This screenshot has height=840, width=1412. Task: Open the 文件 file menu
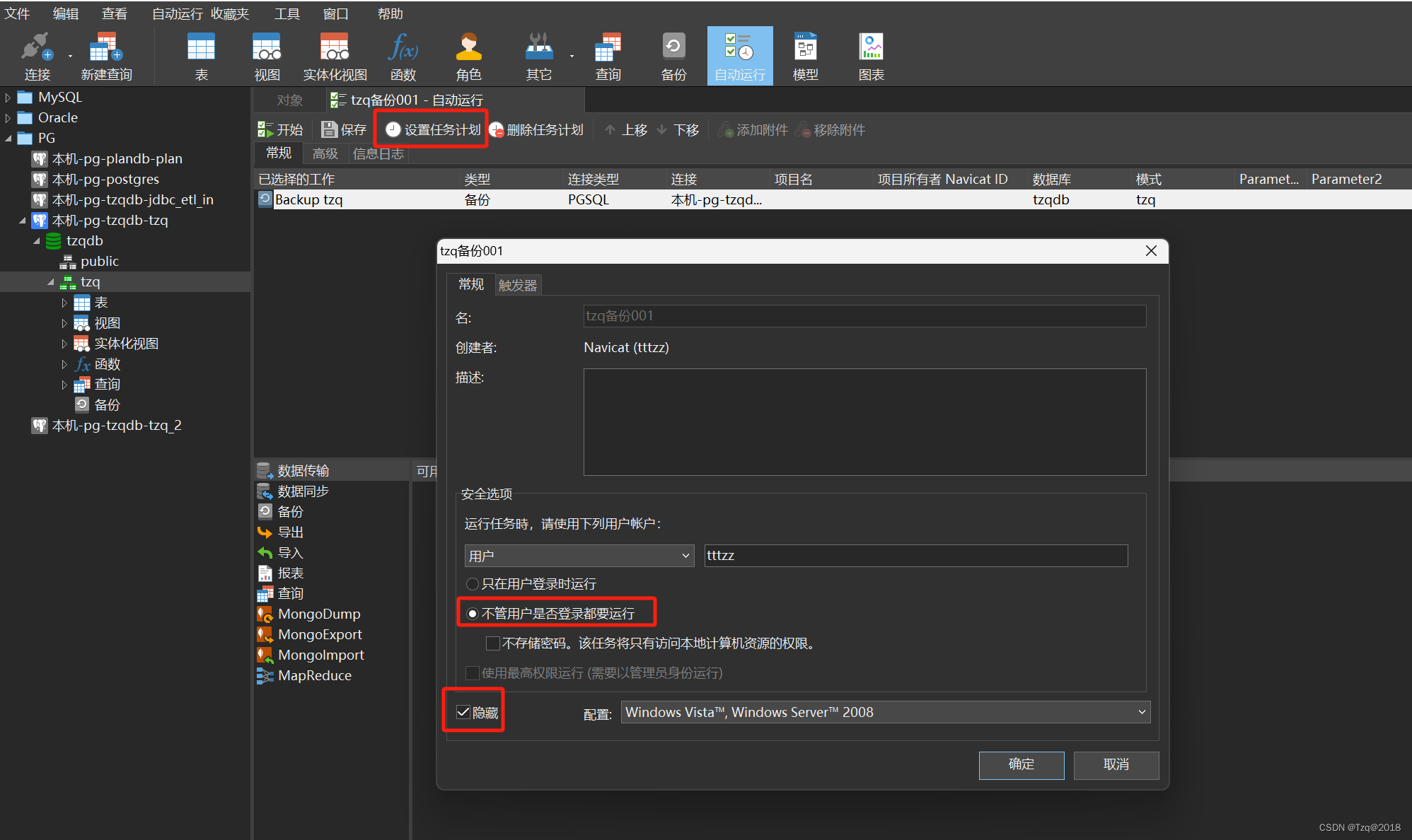point(17,13)
